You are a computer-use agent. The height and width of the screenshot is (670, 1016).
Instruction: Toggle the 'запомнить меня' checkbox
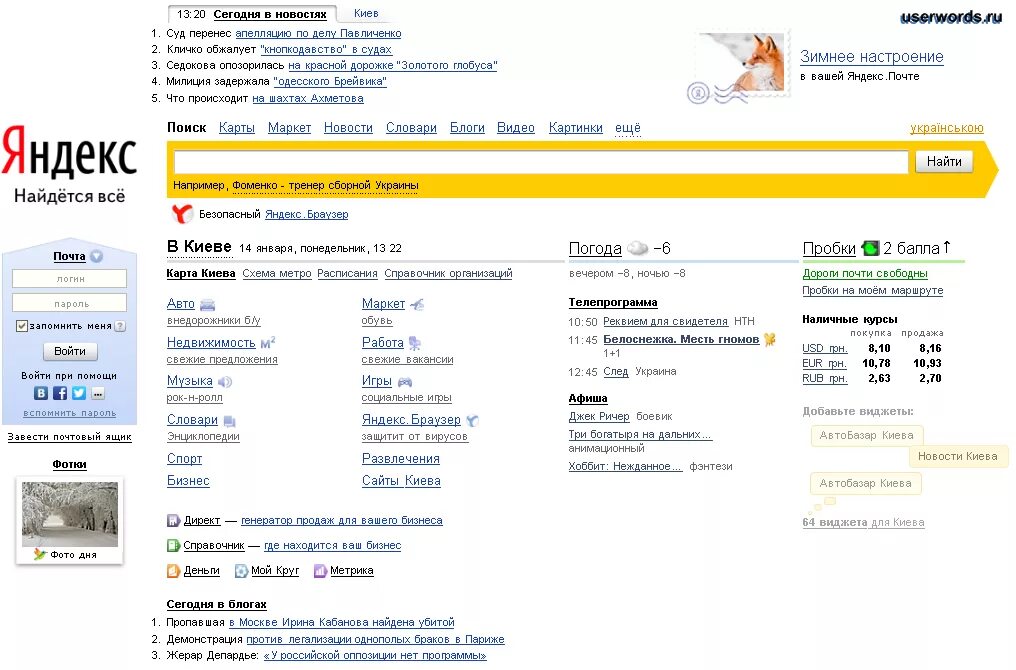[x=22, y=326]
